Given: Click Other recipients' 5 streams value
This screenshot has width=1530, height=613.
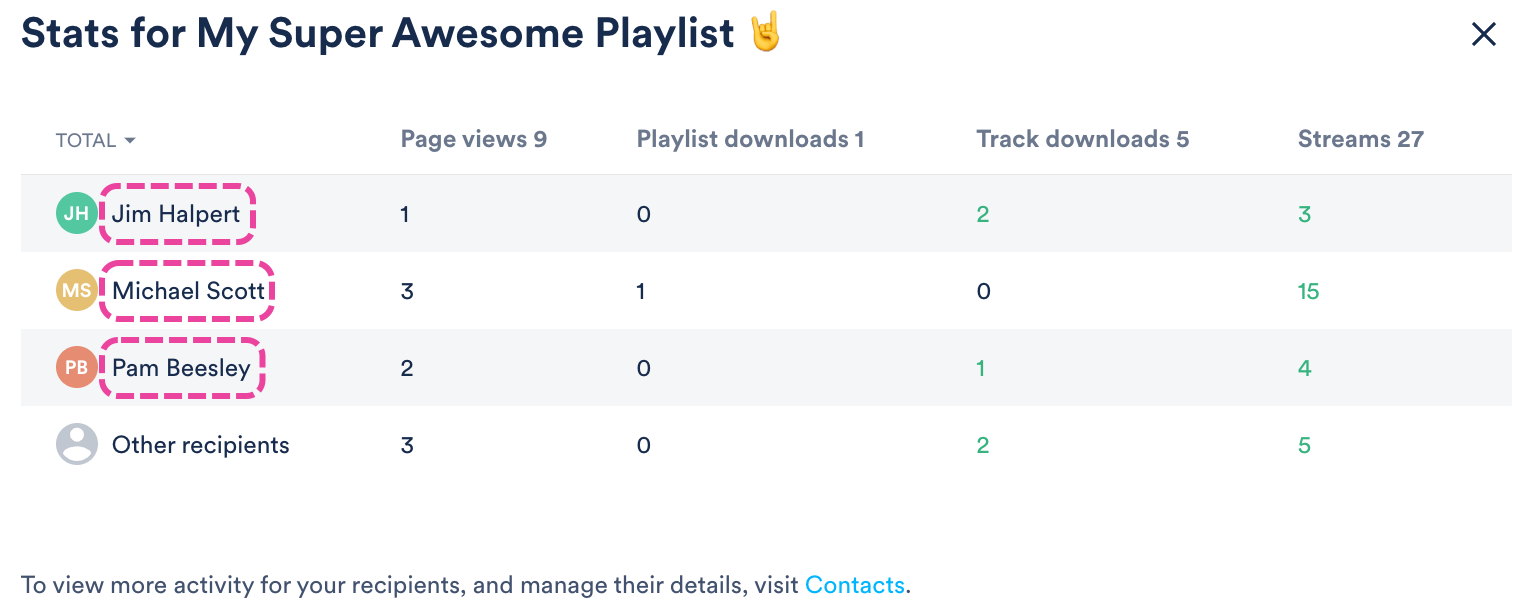Looking at the screenshot, I should click(1304, 445).
